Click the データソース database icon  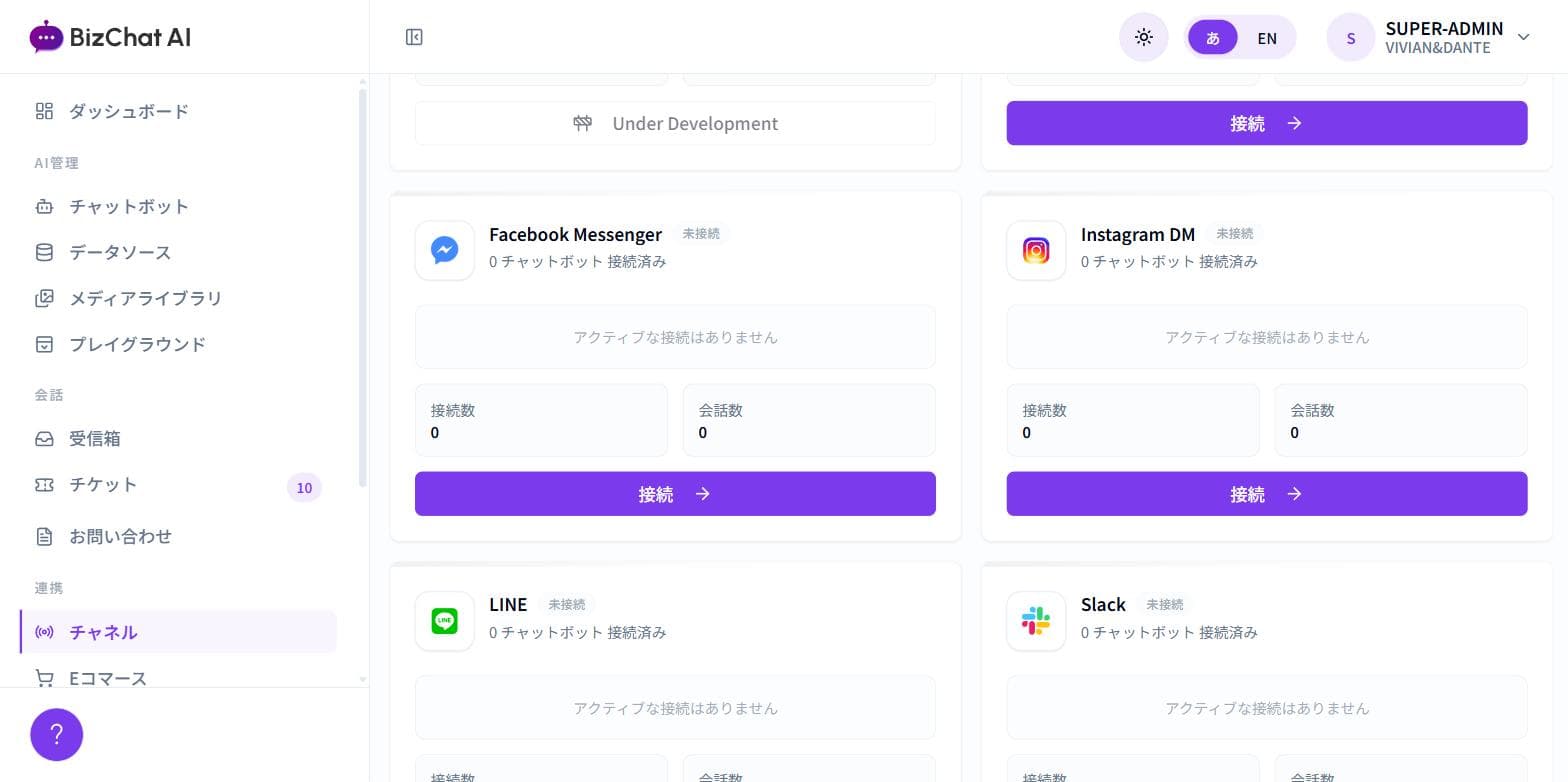(44, 252)
